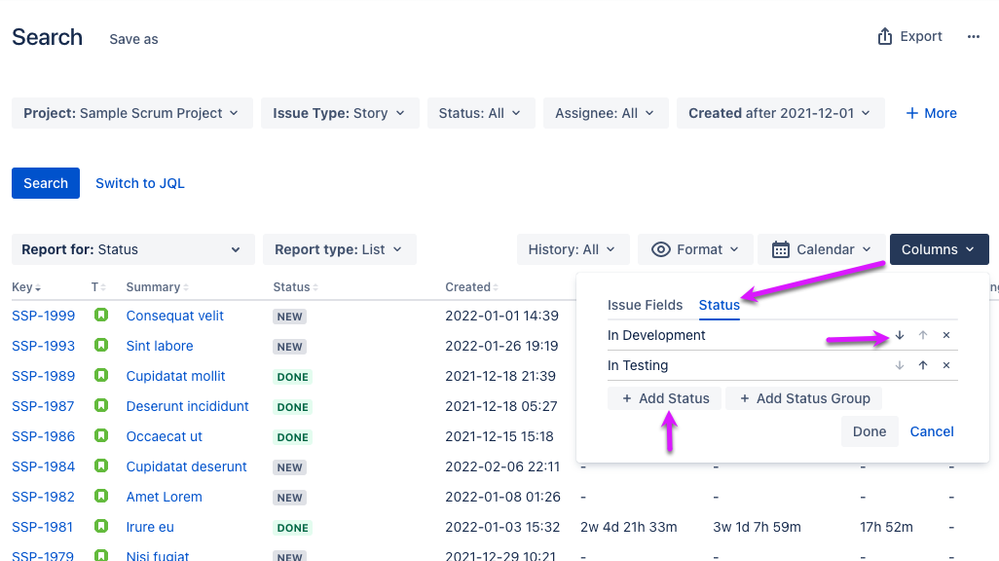Click the blue Search button
This screenshot has width=999, height=561.
click(46, 183)
